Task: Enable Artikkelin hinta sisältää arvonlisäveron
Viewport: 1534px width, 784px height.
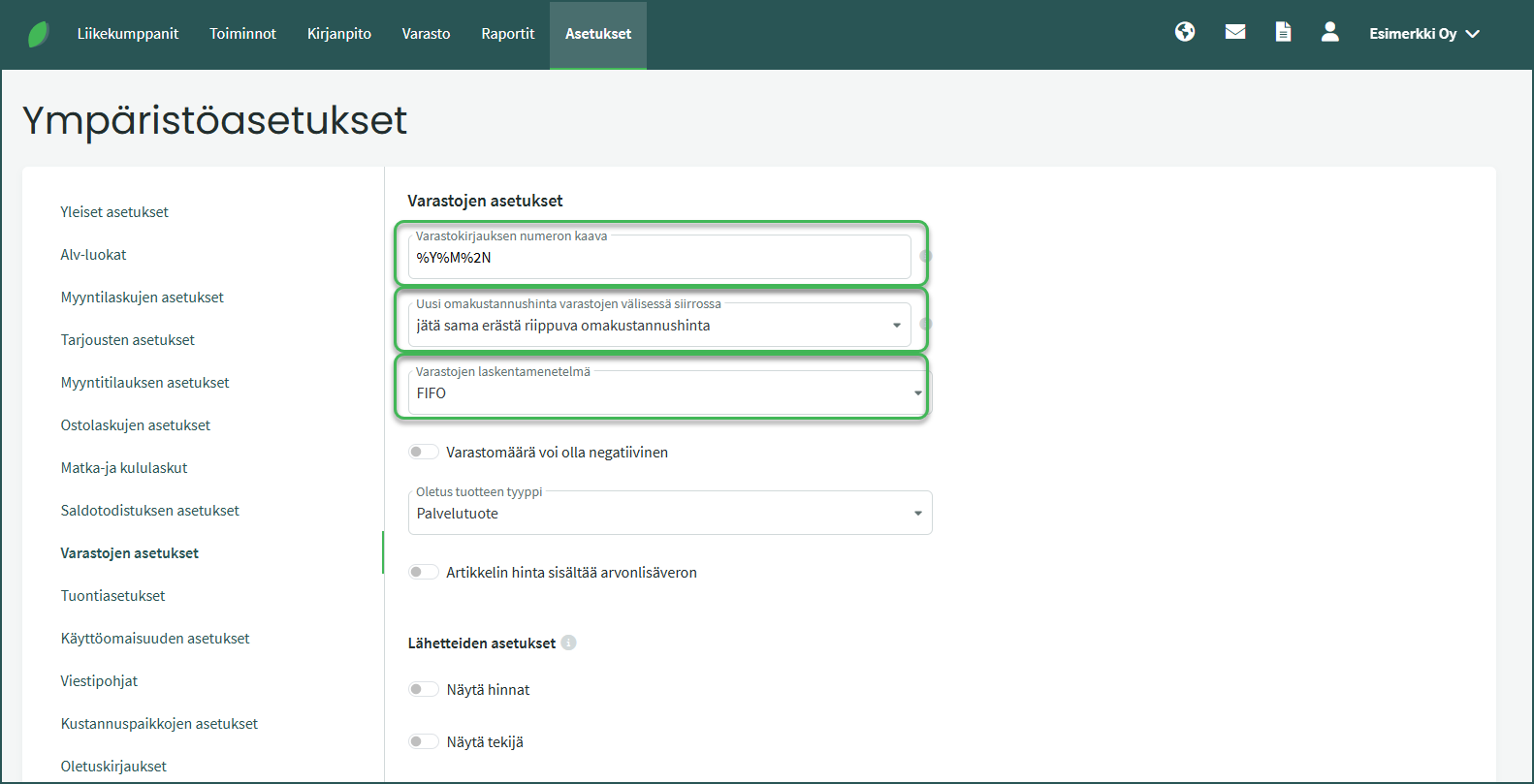Action: [423, 572]
